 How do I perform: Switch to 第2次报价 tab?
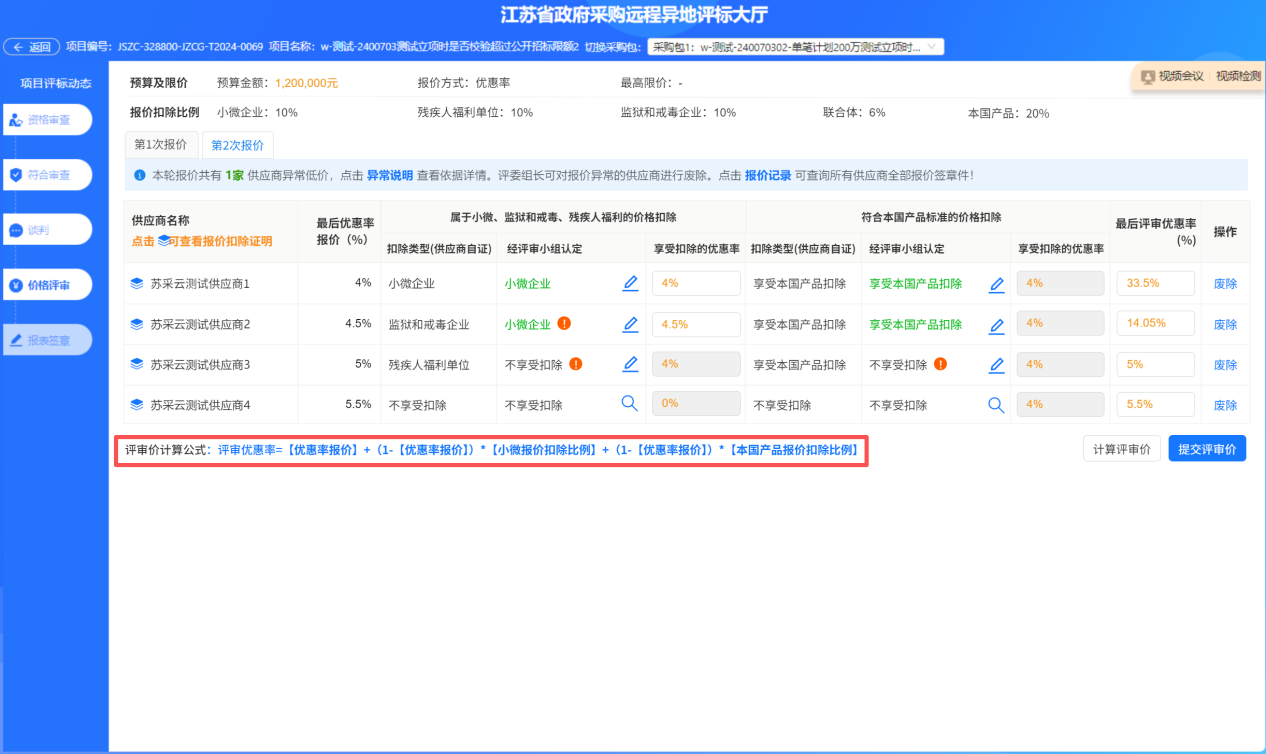(237, 145)
